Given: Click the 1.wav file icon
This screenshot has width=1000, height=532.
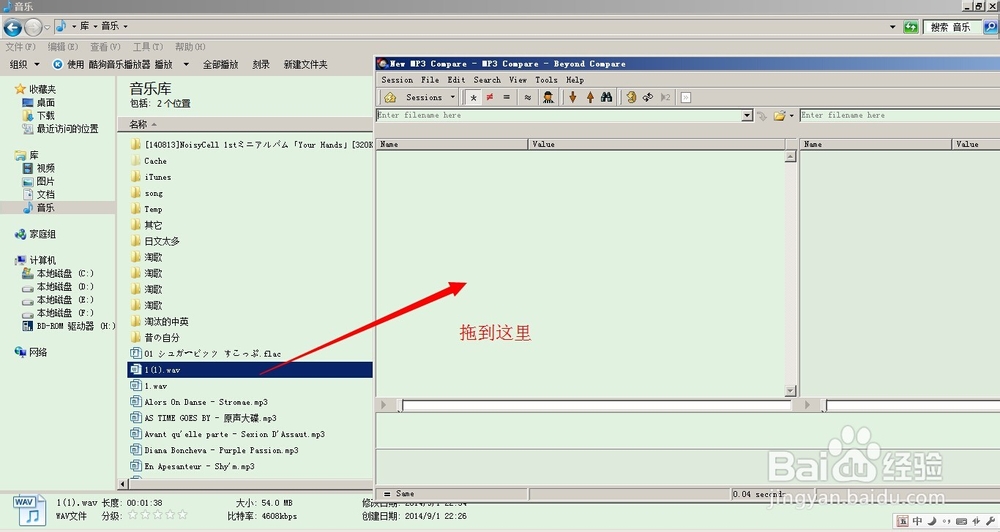Looking at the screenshot, I should click(x=136, y=385).
